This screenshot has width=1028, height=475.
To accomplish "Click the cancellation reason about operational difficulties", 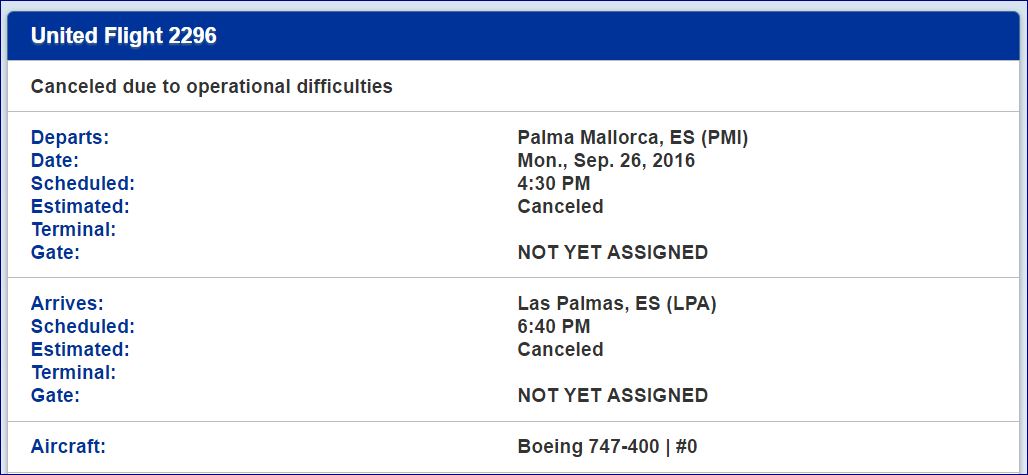I will tap(212, 87).
